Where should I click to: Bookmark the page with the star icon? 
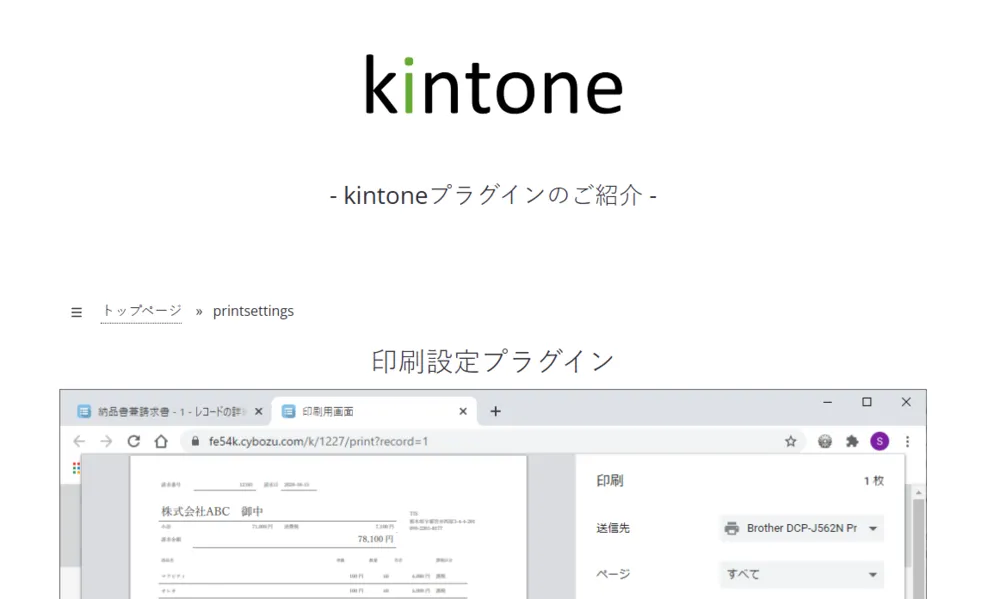790,441
